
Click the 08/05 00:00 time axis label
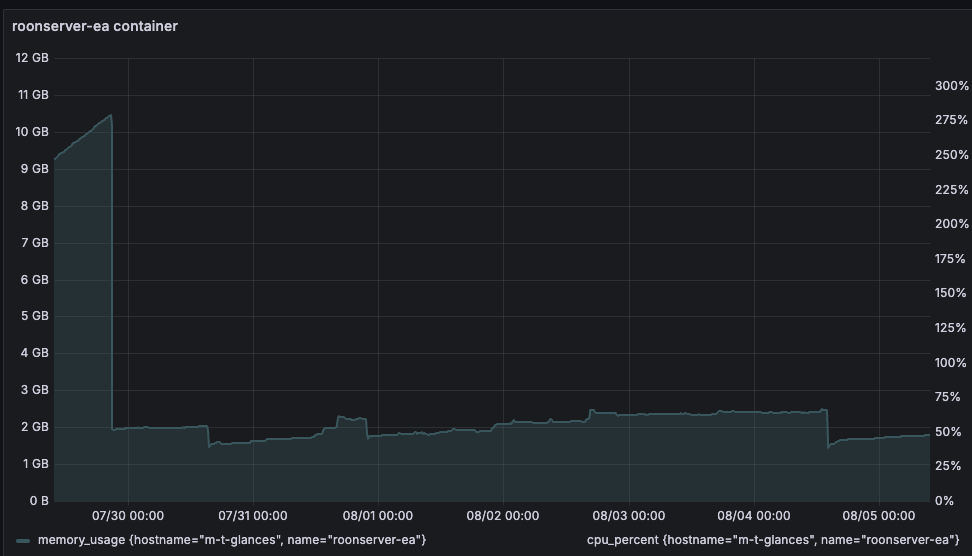click(878, 516)
